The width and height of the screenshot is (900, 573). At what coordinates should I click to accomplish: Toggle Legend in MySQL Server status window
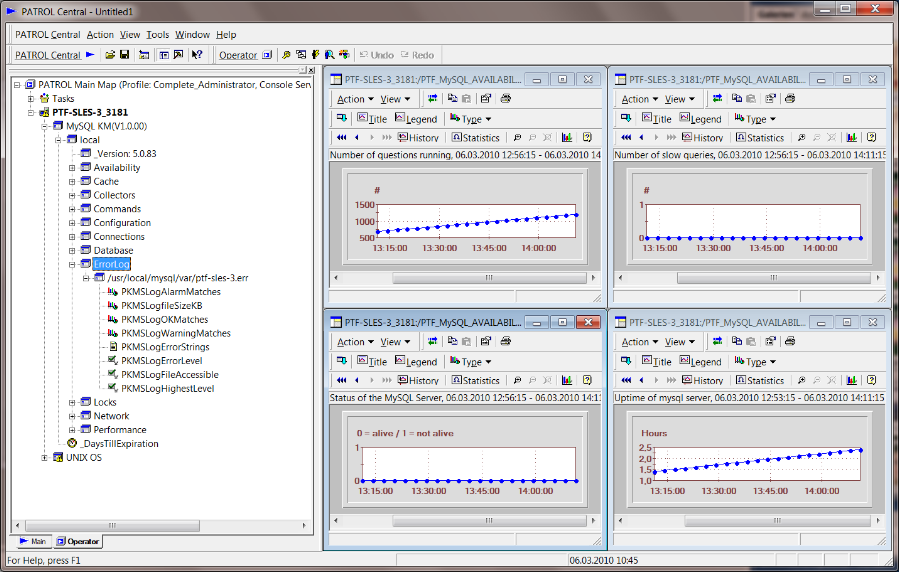tap(416, 362)
